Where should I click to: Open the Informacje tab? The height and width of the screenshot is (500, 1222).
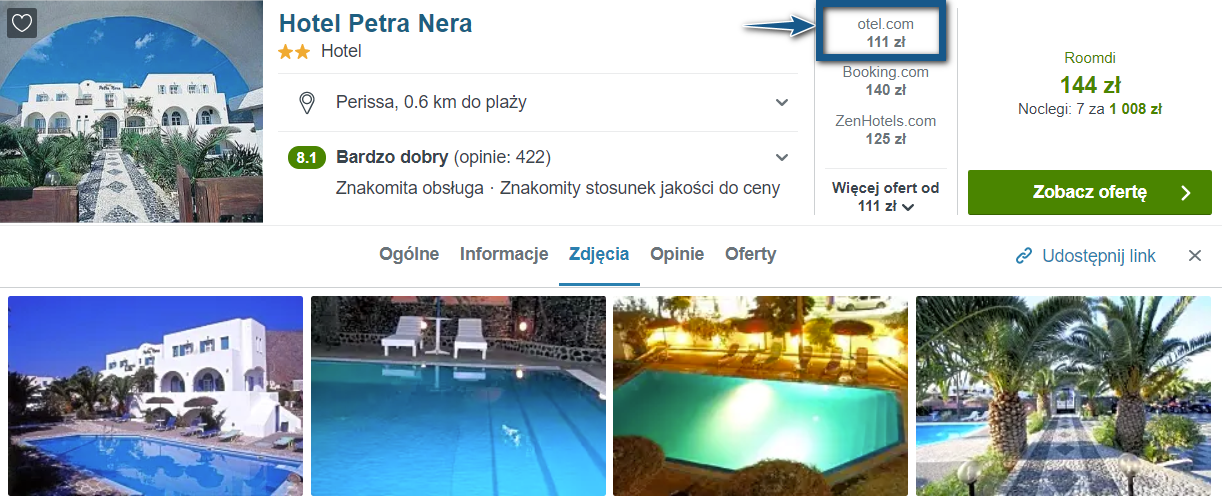pos(504,254)
